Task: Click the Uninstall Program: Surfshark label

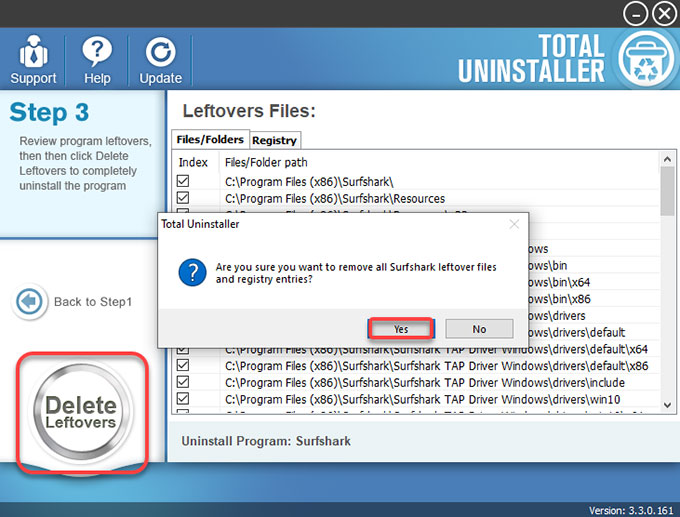Action: tap(266, 441)
